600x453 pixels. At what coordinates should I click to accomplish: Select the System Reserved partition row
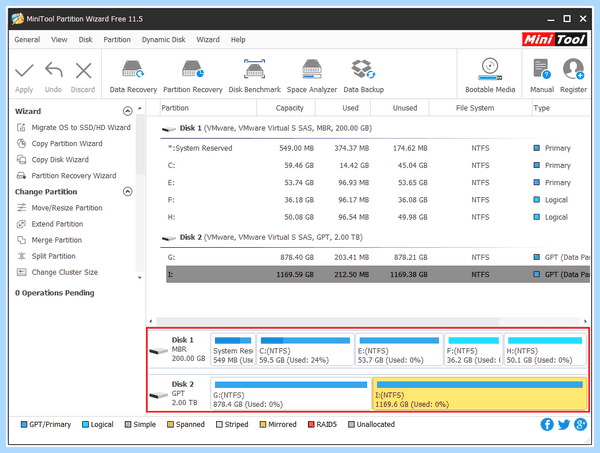[378, 148]
